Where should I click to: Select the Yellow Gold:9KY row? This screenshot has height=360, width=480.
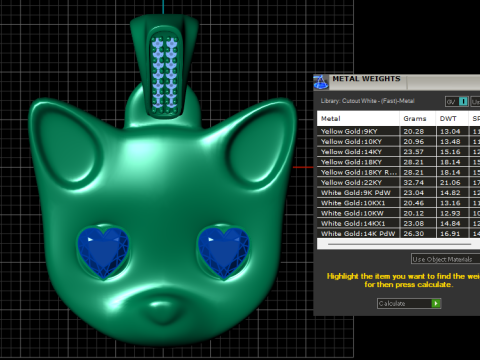click(398, 131)
